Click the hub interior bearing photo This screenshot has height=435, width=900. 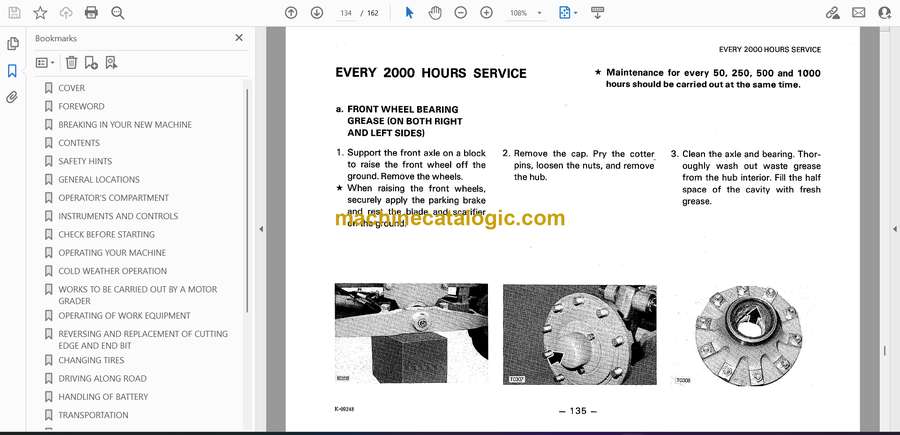[x=748, y=336]
